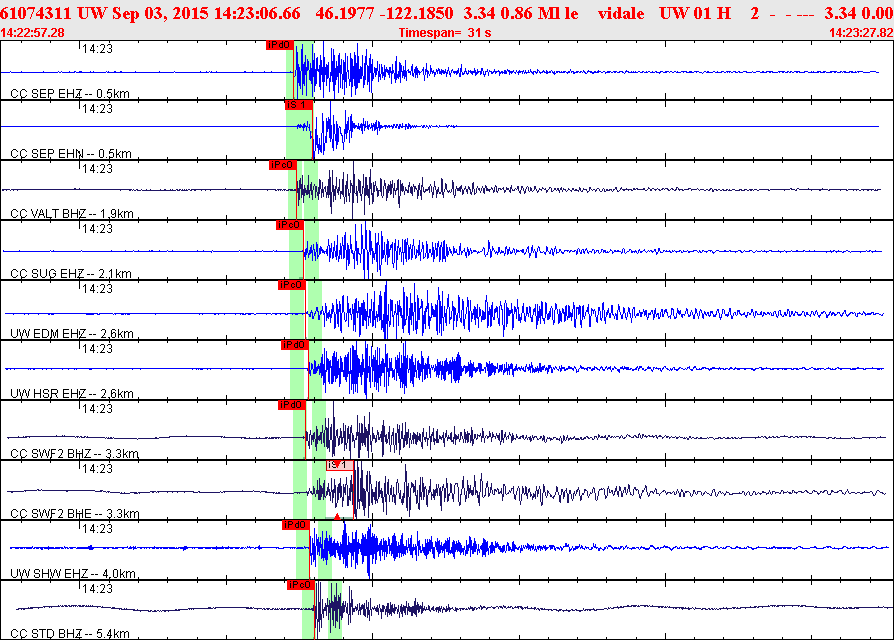Select the UW SHW EHZ channel label

72,573
